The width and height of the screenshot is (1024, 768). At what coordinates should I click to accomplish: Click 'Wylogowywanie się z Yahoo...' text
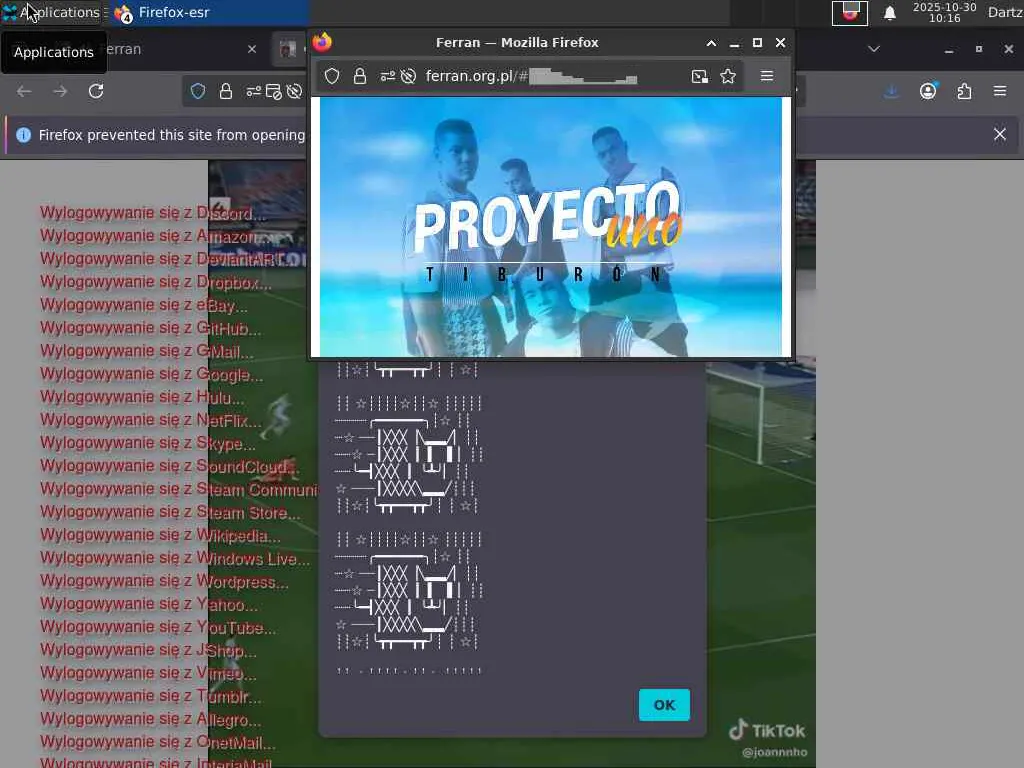(148, 605)
